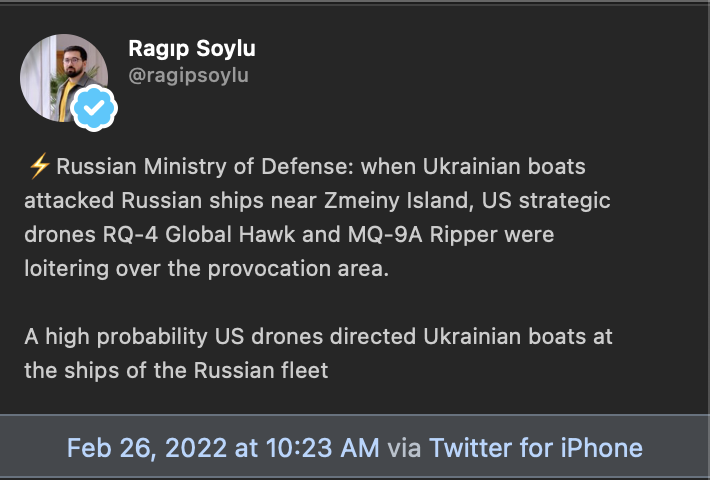The width and height of the screenshot is (710, 480).
Task: Click "Russian Ministry of Defense" in tweet
Action: pyautogui.click(x=203, y=166)
